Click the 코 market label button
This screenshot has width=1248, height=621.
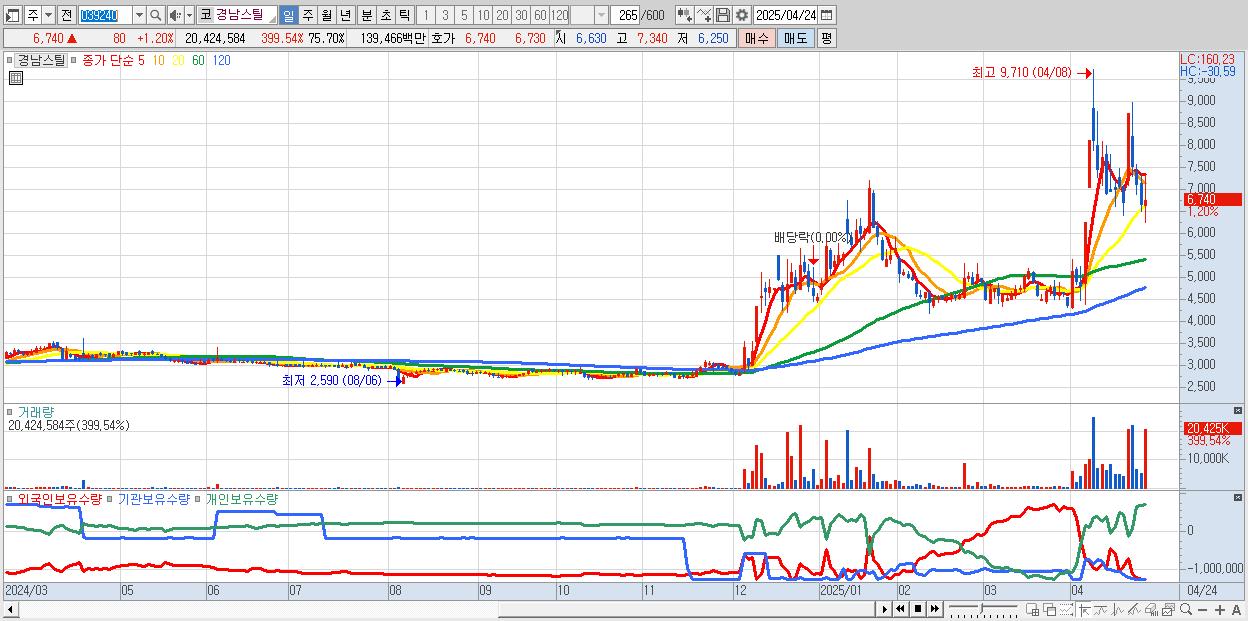point(205,15)
